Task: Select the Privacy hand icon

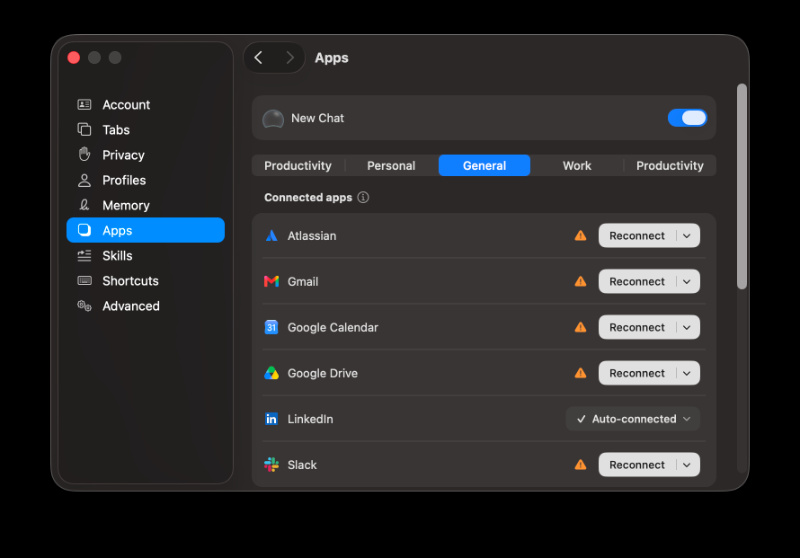Action: (84, 155)
